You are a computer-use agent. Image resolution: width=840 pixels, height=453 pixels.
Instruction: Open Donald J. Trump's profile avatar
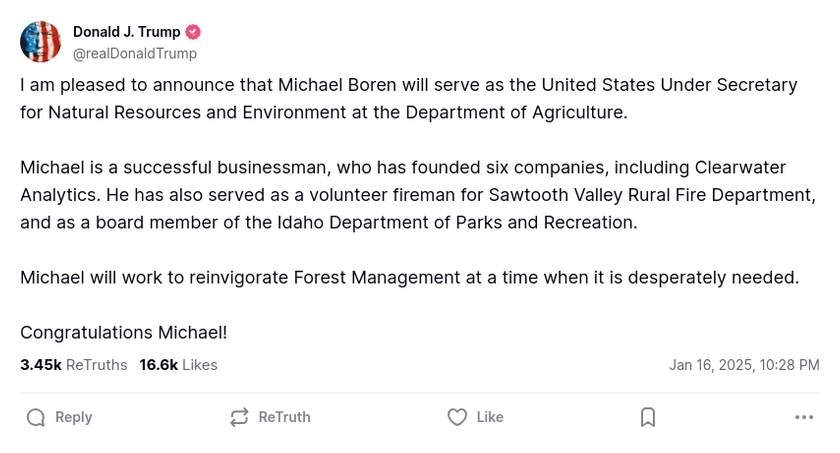pyautogui.click(x=41, y=42)
